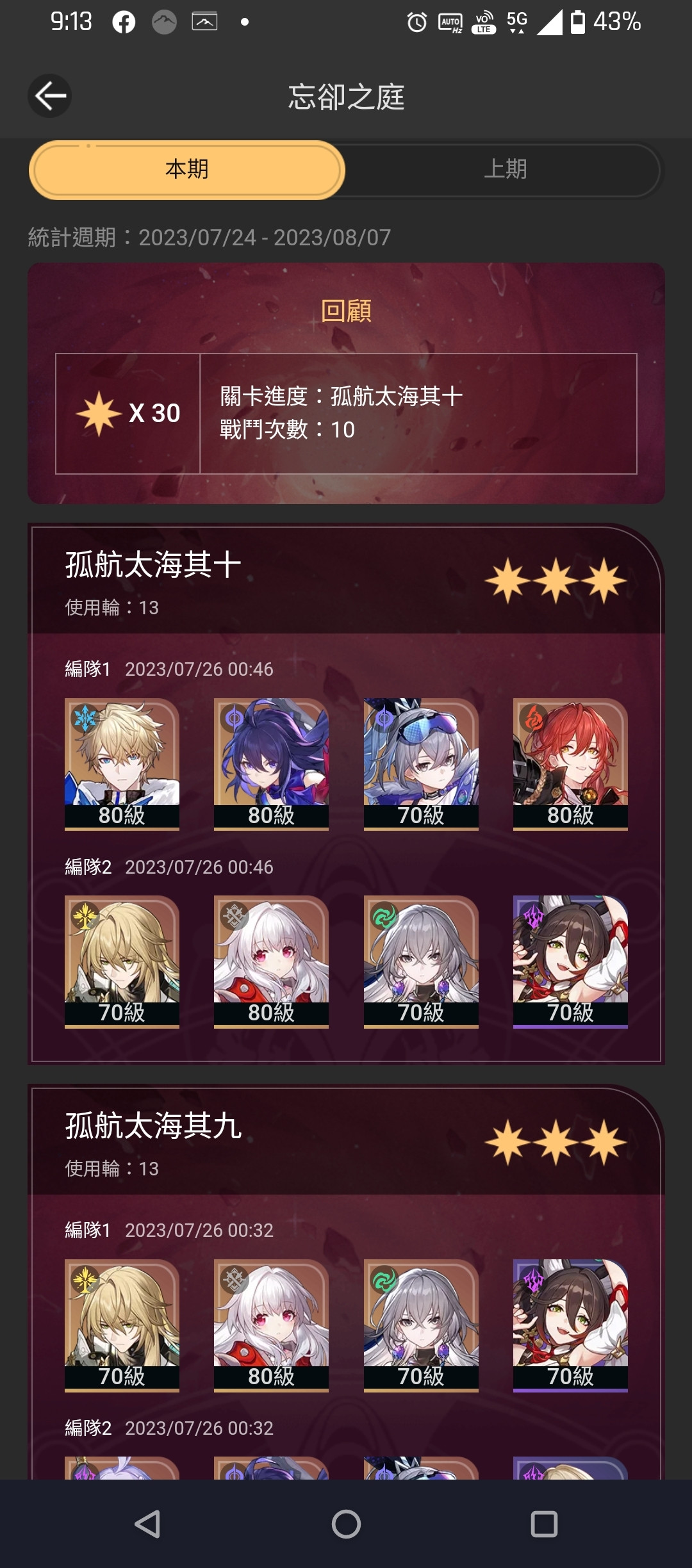The image size is (692, 1568).
Task: Select brown-haired Lightning character in 其九 team 1
Action: pyautogui.click(x=570, y=1325)
